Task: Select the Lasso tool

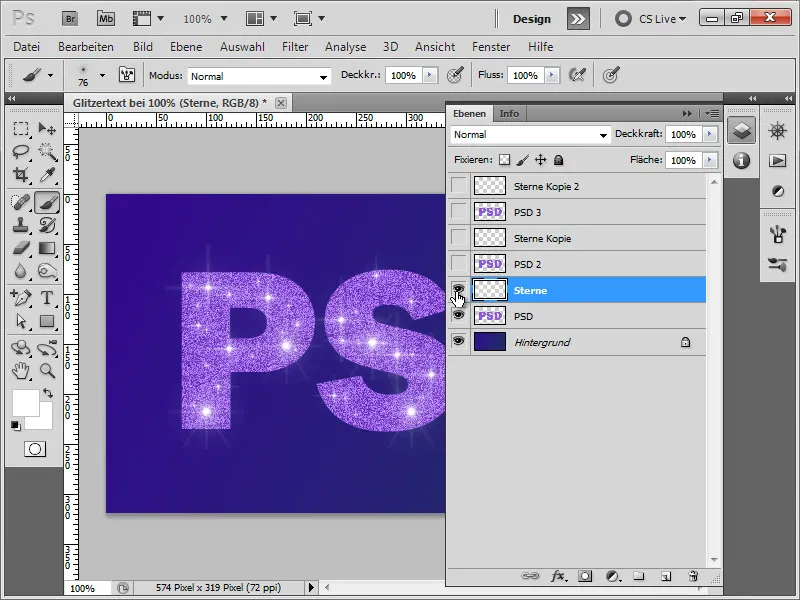Action: (x=21, y=152)
